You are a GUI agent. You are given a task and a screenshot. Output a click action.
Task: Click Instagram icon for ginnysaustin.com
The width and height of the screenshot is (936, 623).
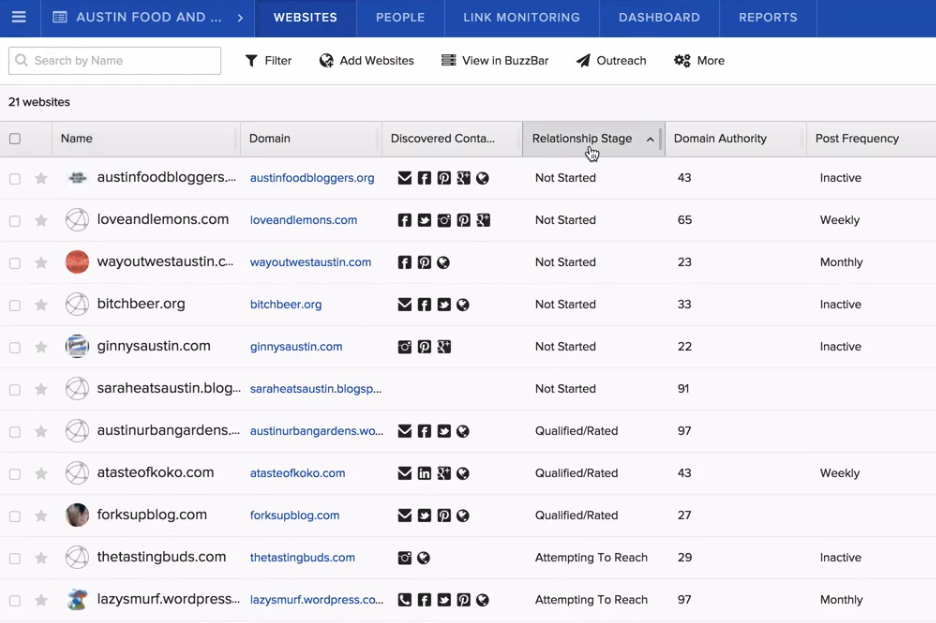[x=405, y=347]
